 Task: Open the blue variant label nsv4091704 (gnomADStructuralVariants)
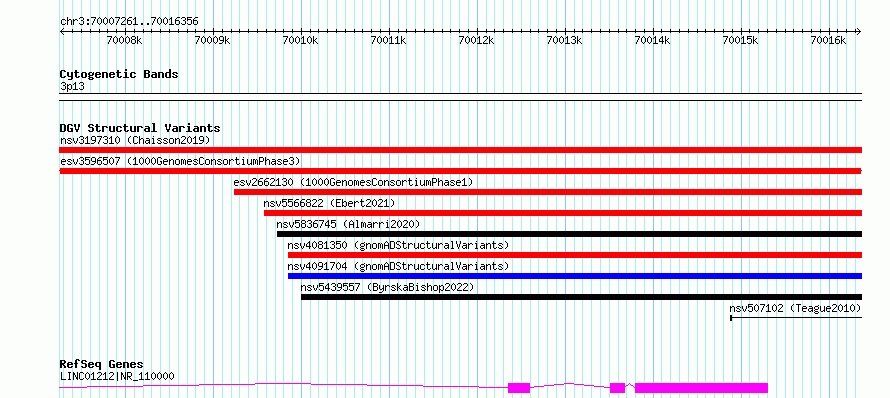[398, 266]
